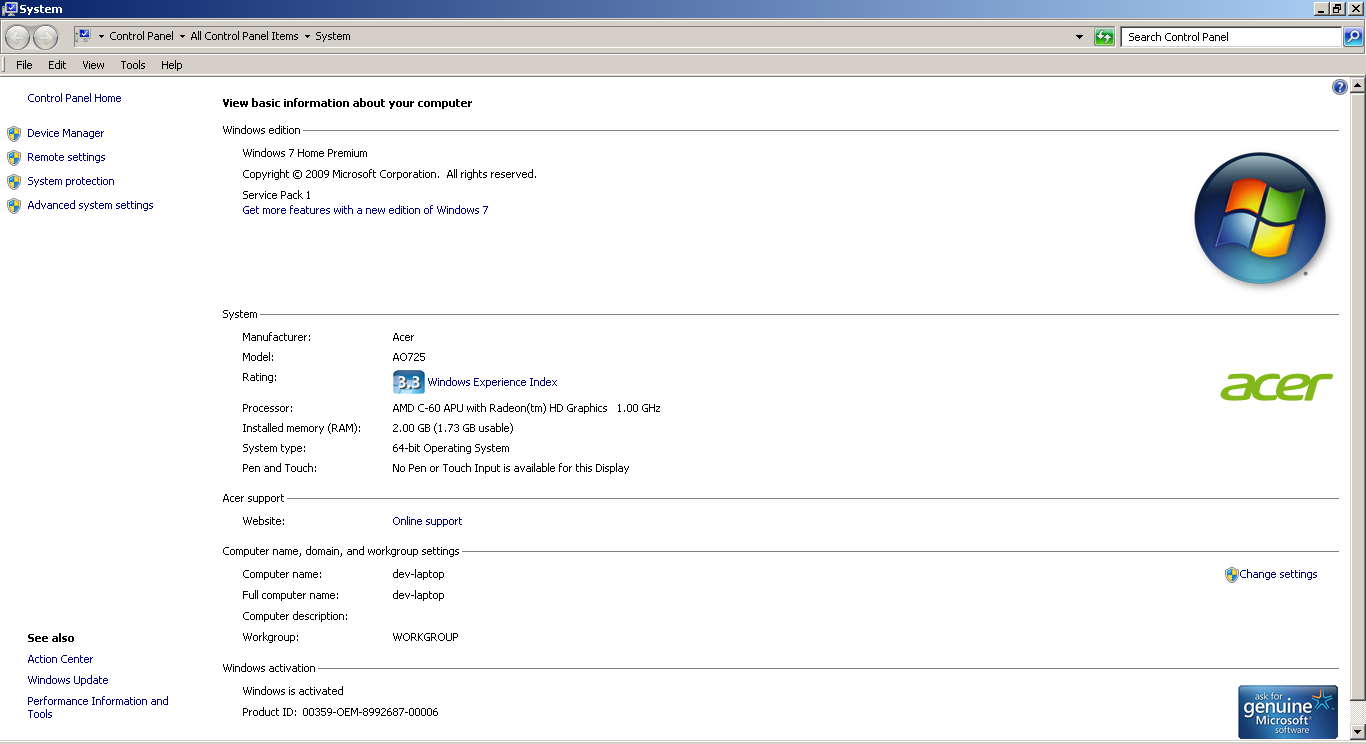This screenshot has height=744, width=1366.
Task: Click the Product ID number text
Action: point(370,712)
